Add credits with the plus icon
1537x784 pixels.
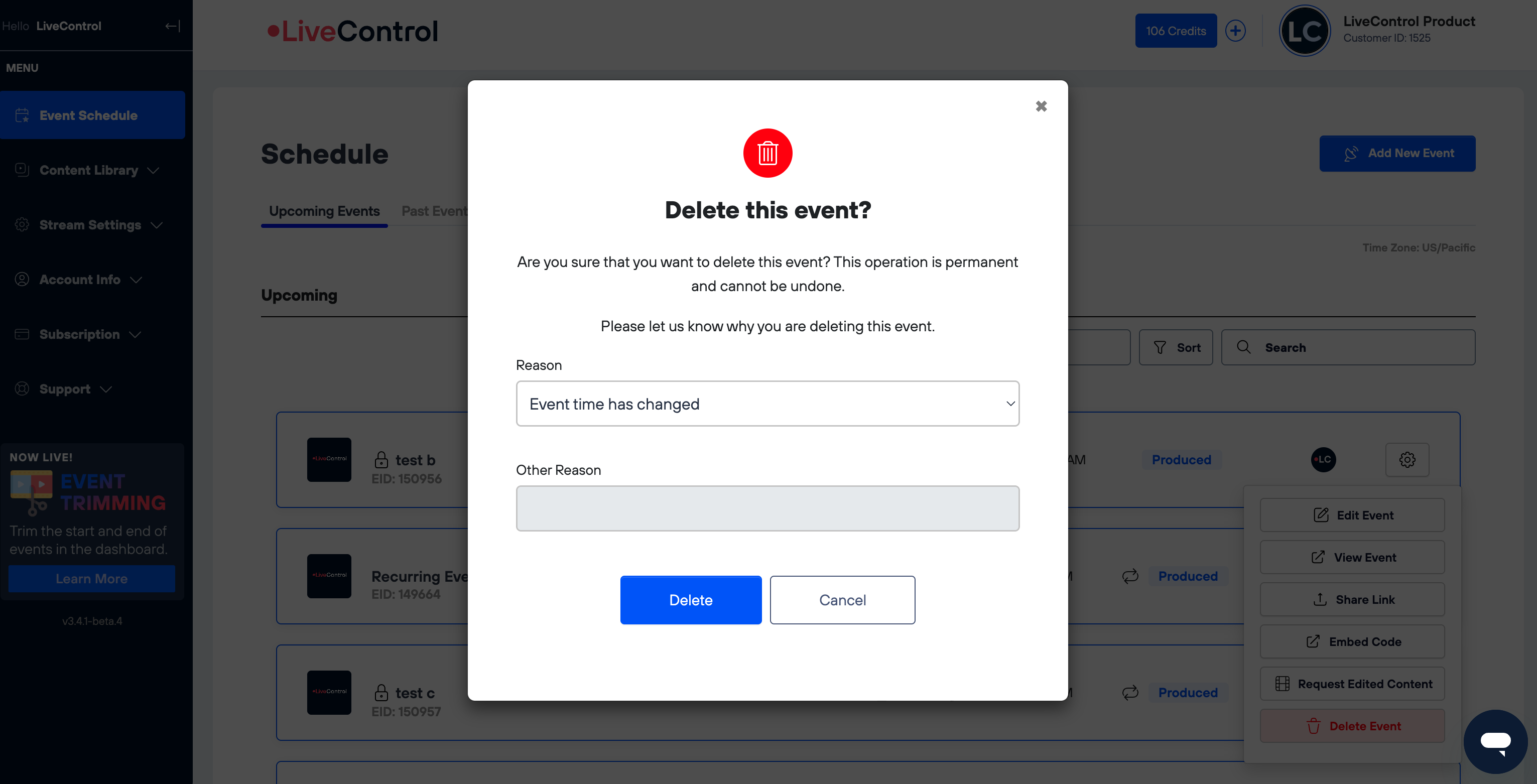[1235, 31]
